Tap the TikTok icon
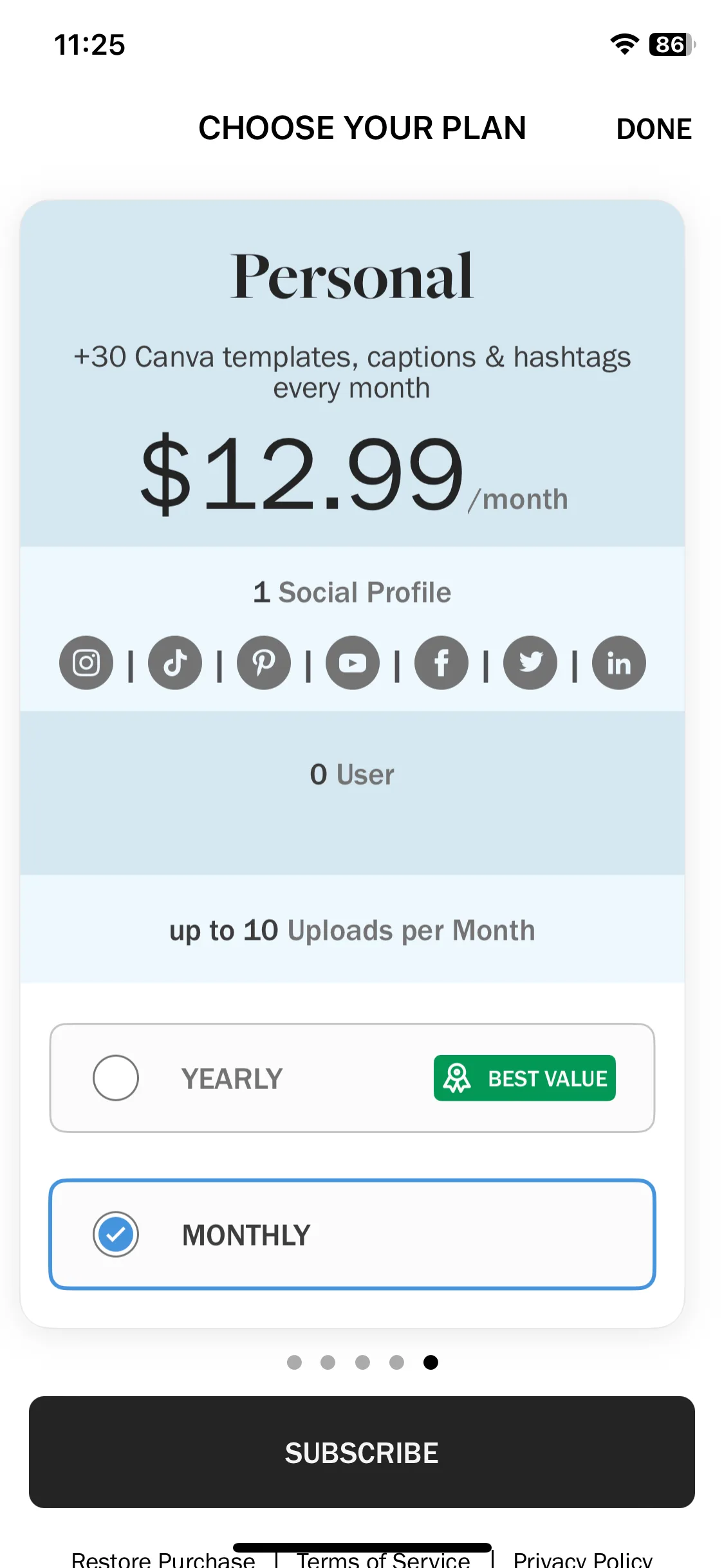The image size is (724, 1568). click(x=175, y=663)
